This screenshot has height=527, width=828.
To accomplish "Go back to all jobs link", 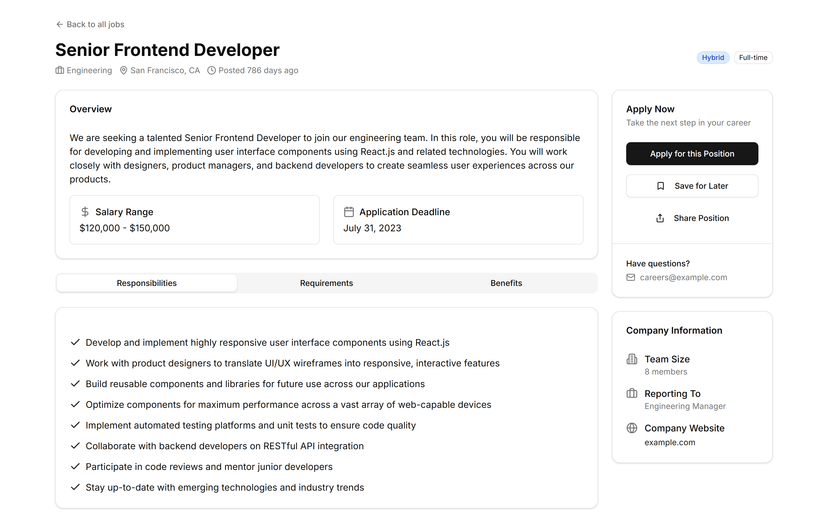I will pos(90,24).
